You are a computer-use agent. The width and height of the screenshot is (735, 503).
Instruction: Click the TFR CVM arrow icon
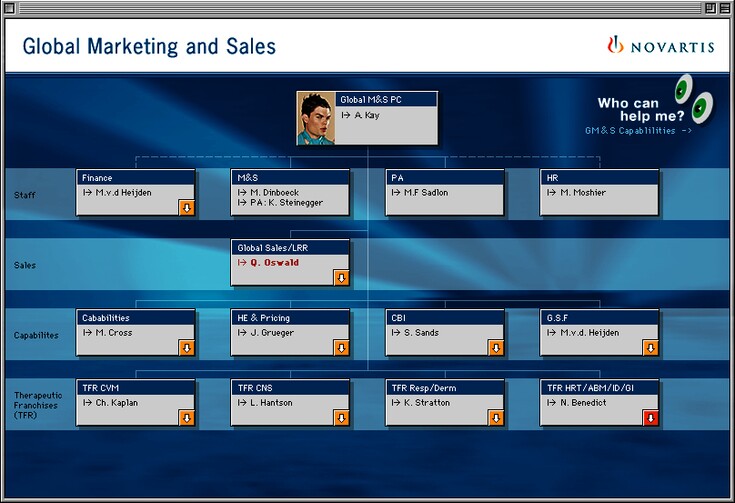(187, 417)
